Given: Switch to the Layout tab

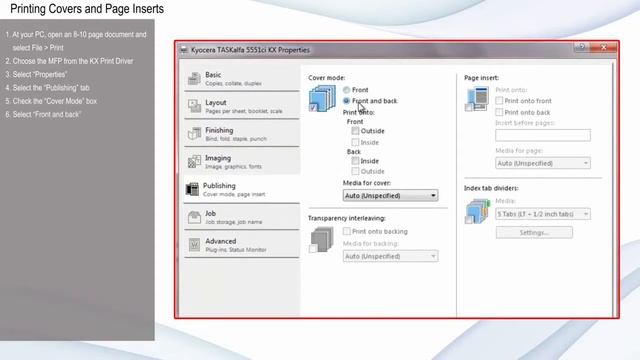Looking at the screenshot, I should [242, 106].
